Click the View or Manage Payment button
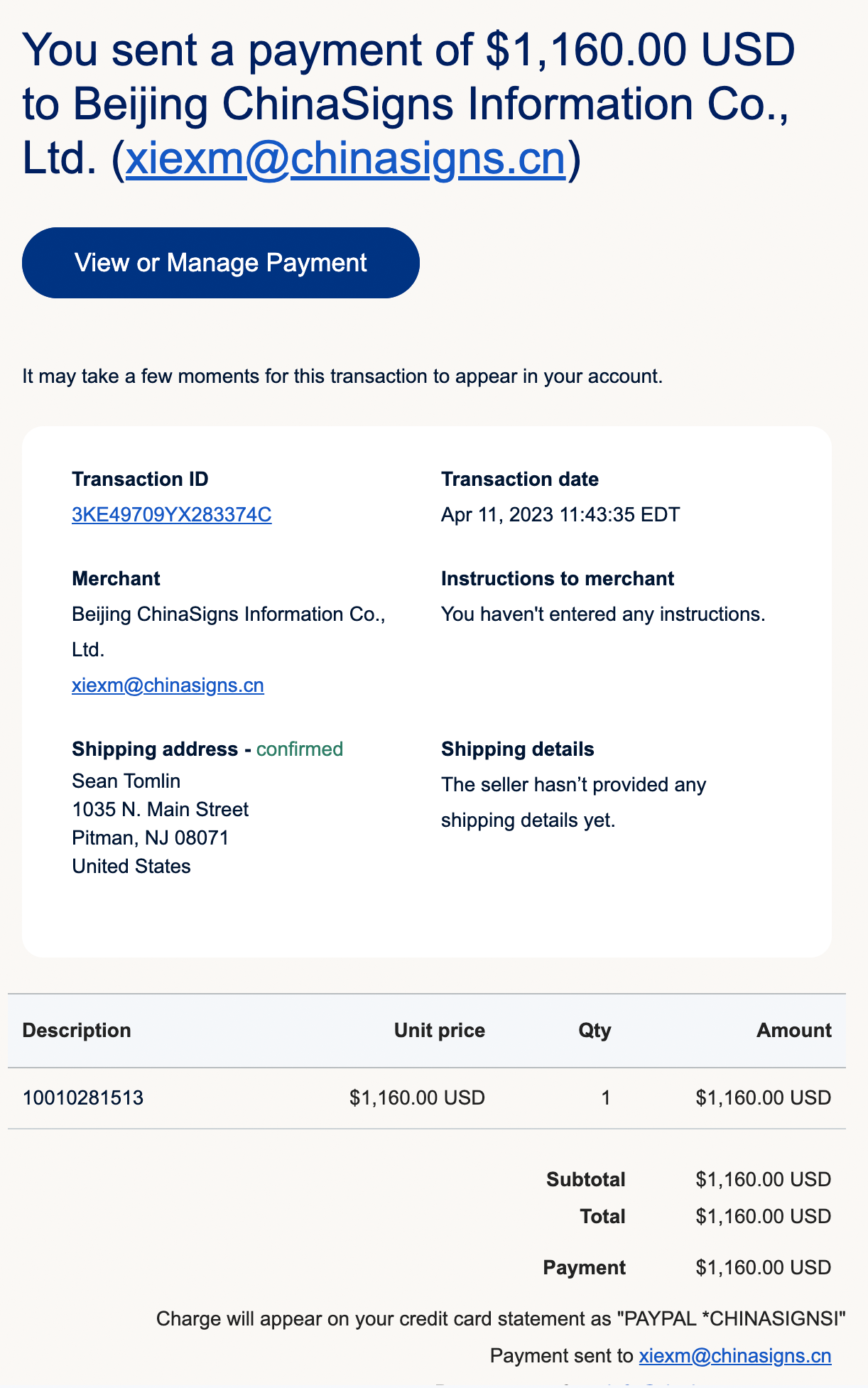 221,263
